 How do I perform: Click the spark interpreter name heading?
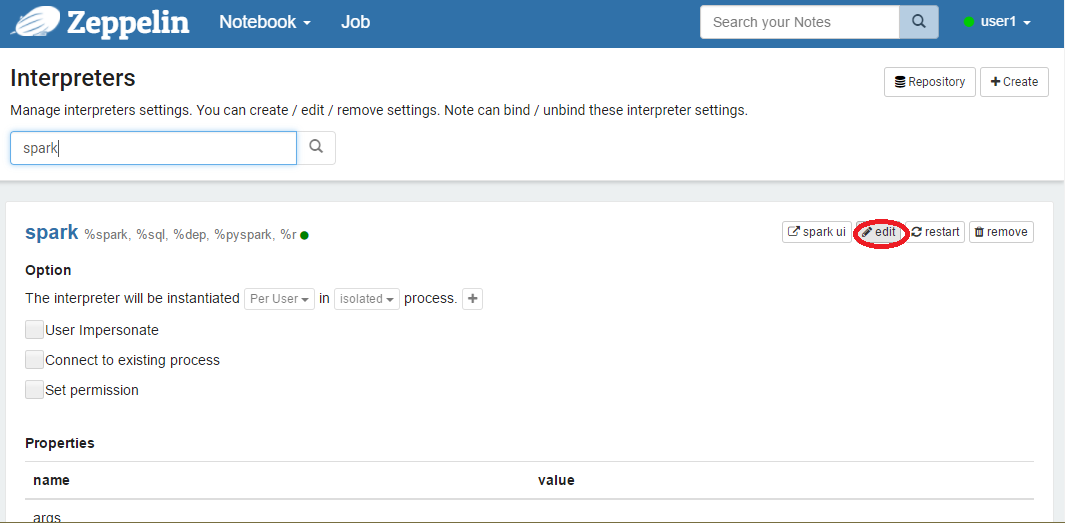click(52, 232)
